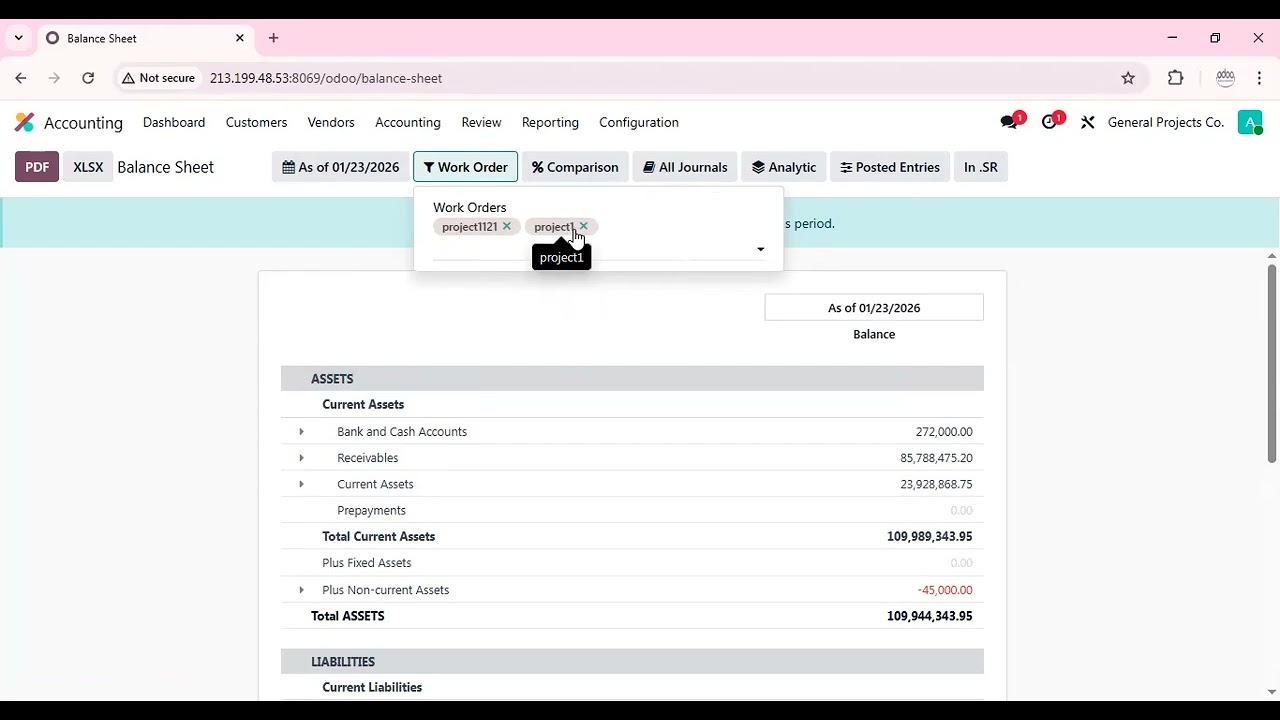
Task: Open the Reporting menu
Action: coord(550,122)
